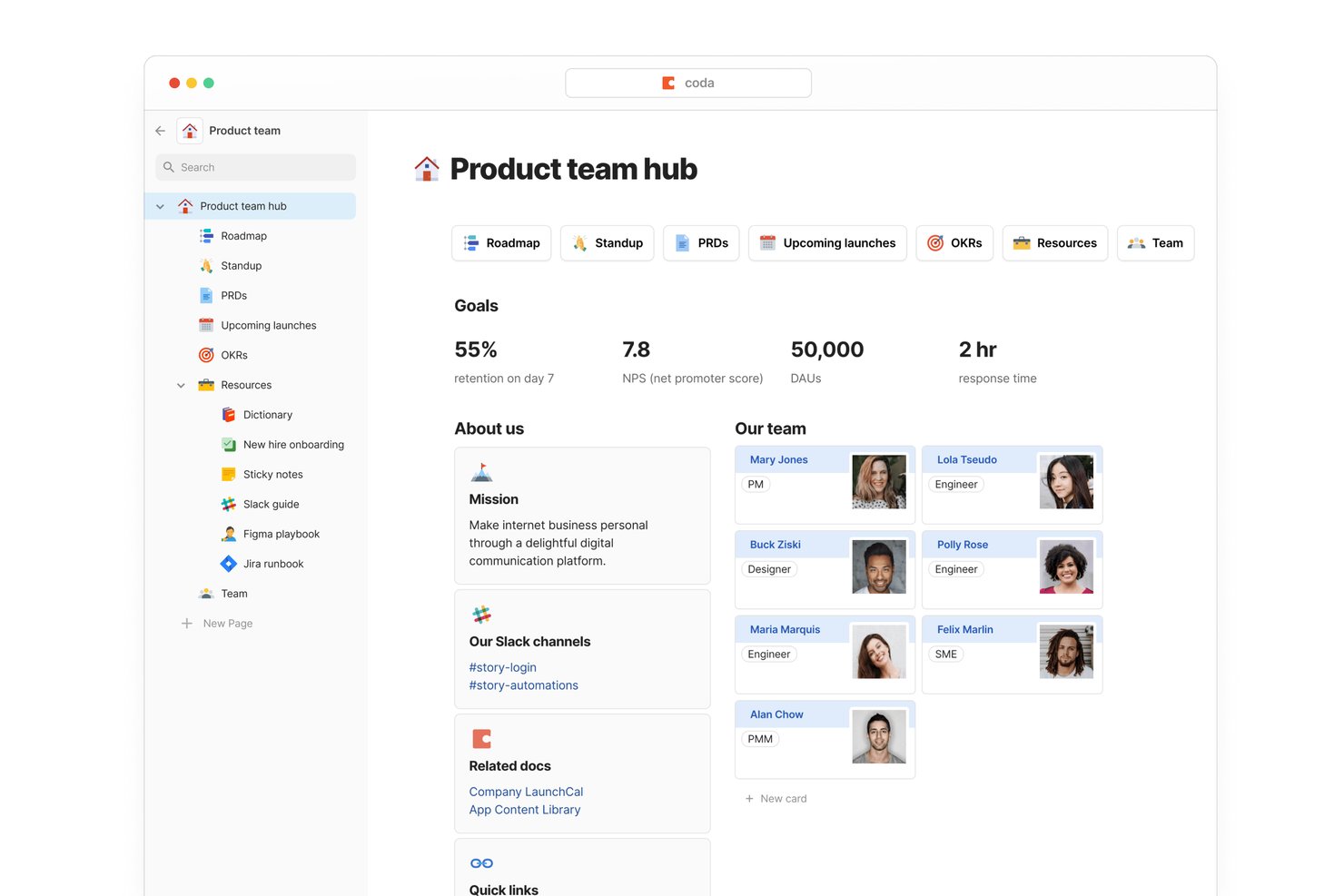Collapse the Product team hub tree
The height and width of the screenshot is (896, 1344).
160,207
